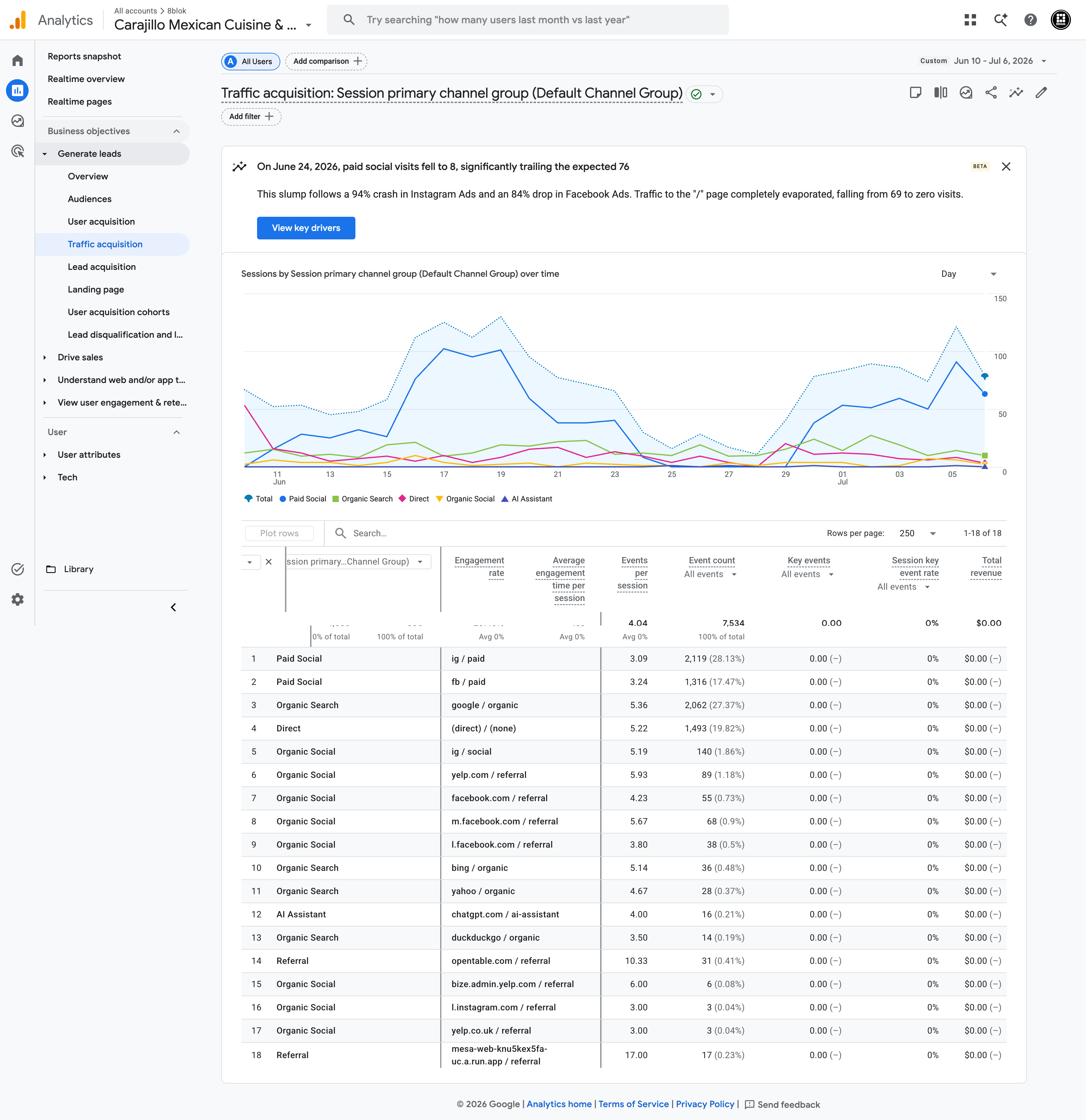Open the Session key event rate All events dropdown
Screen dimensions: 1086x1120
coord(904,587)
